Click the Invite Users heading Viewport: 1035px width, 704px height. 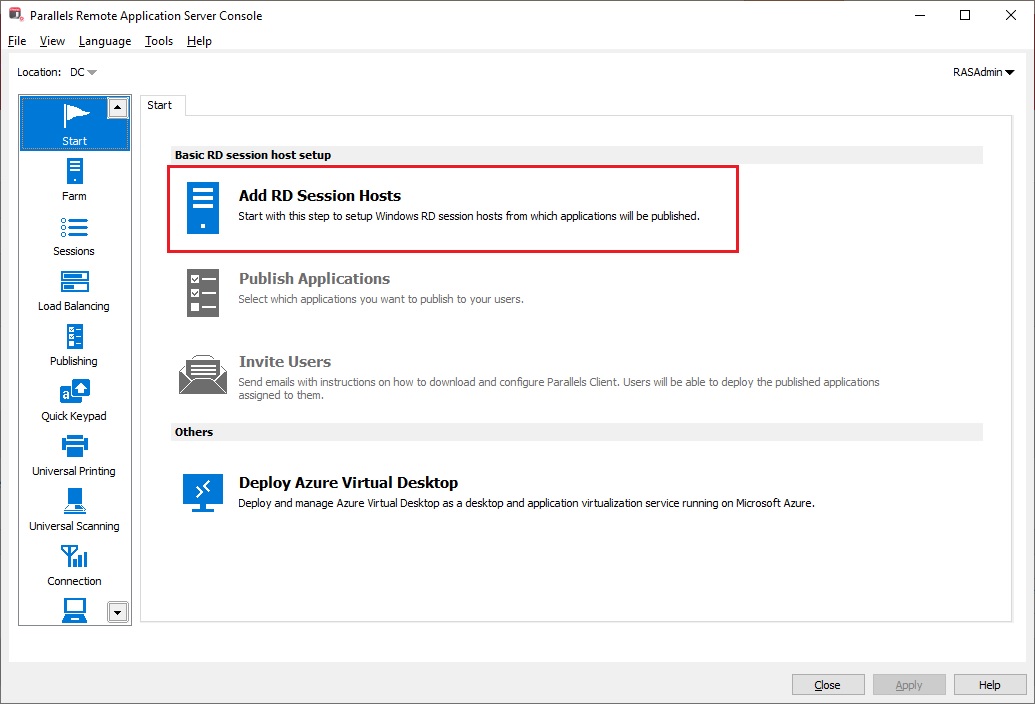tap(285, 362)
